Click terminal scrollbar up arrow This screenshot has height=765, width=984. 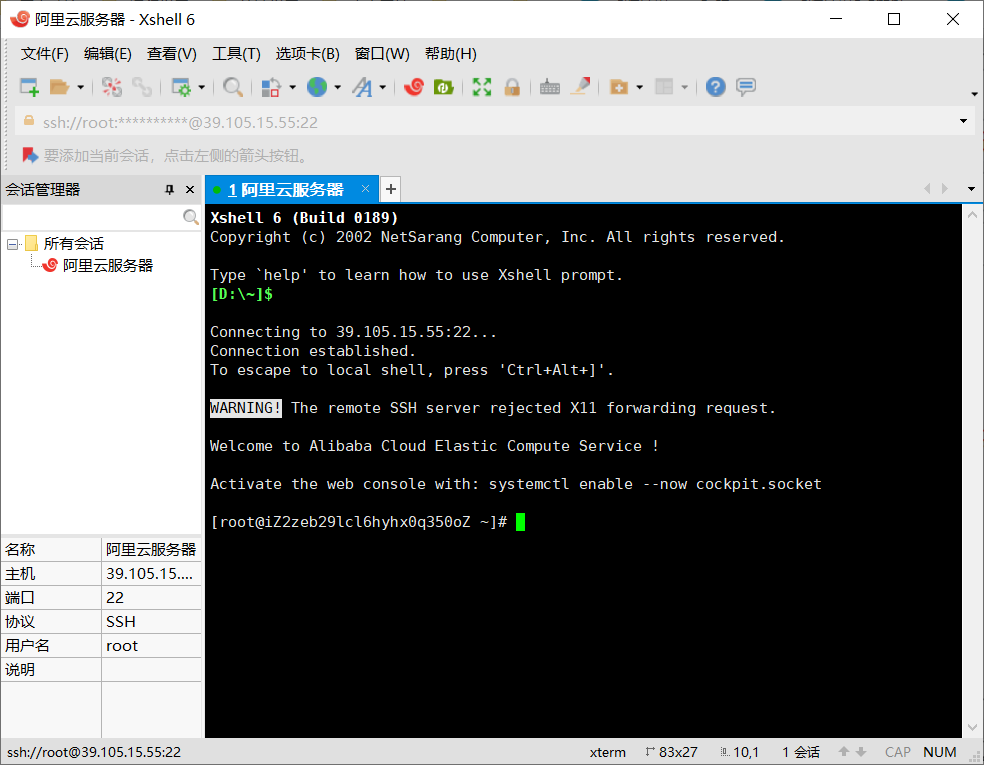click(972, 215)
